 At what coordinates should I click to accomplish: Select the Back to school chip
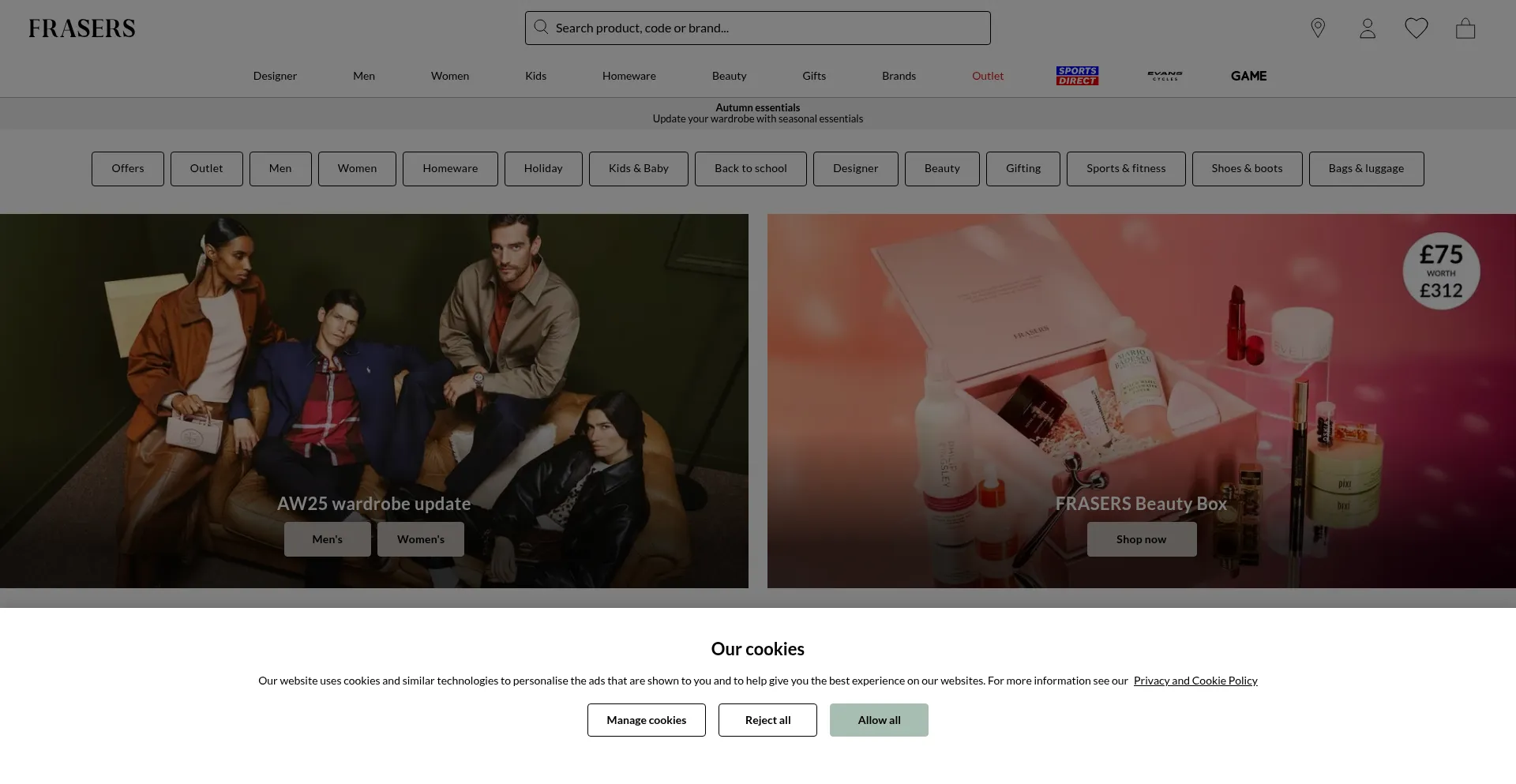pos(751,169)
